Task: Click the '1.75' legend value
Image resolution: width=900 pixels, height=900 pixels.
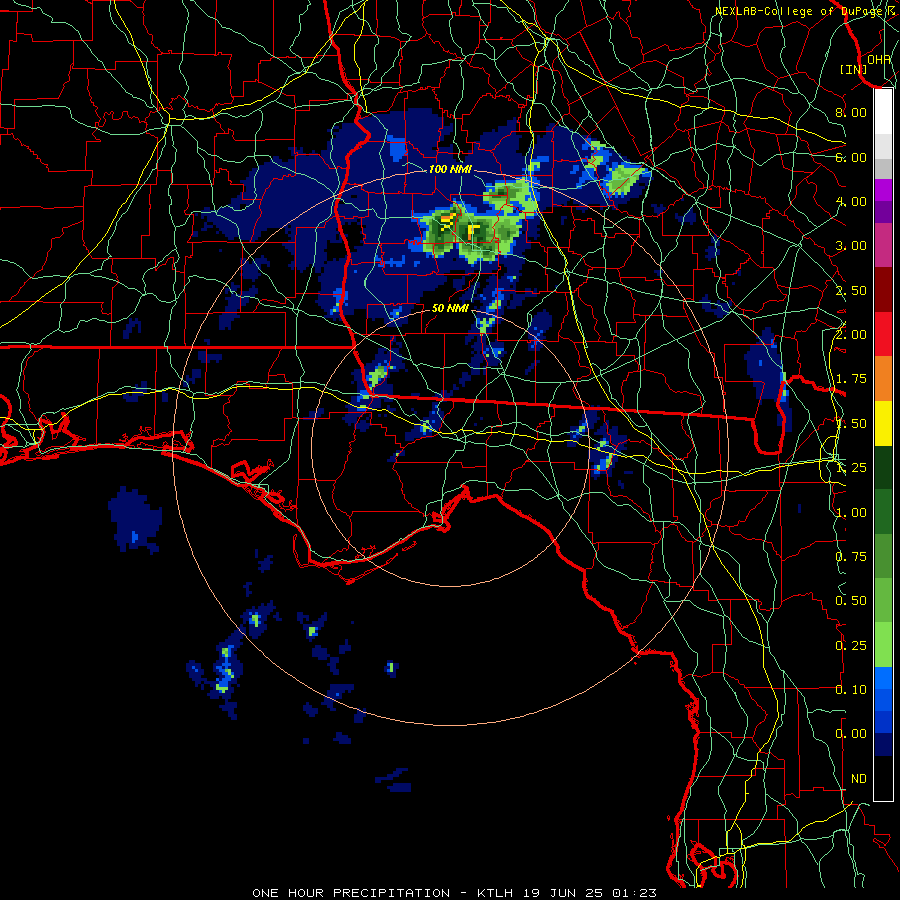Action: 851,379
